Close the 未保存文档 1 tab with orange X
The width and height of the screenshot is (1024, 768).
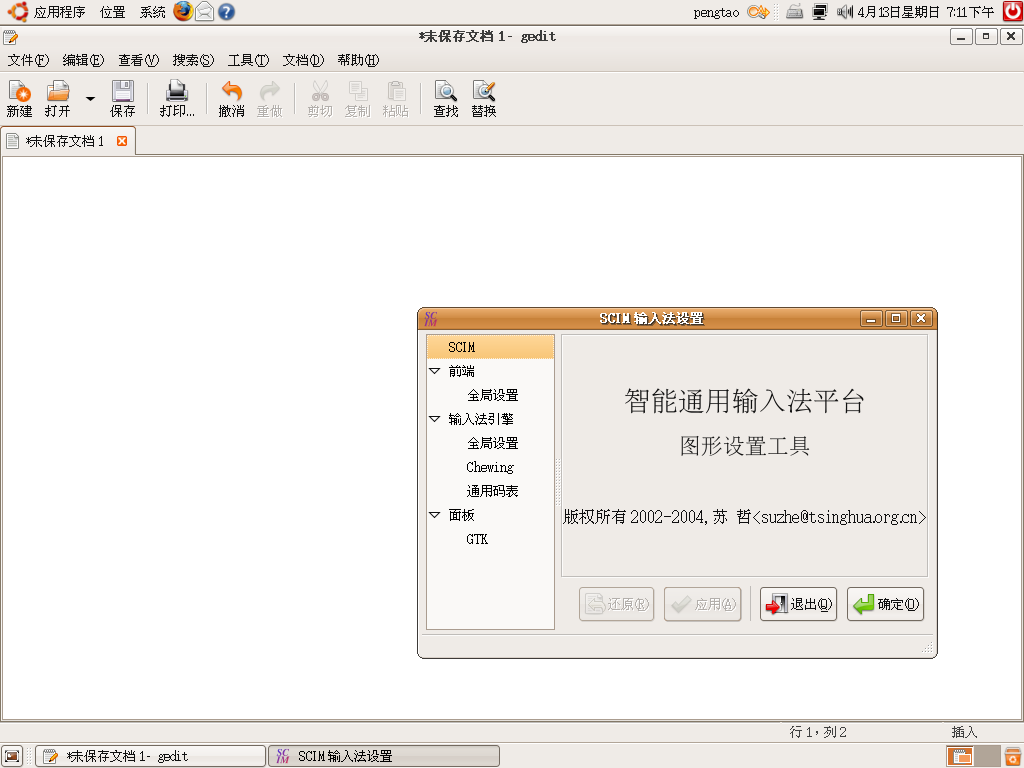[122, 141]
